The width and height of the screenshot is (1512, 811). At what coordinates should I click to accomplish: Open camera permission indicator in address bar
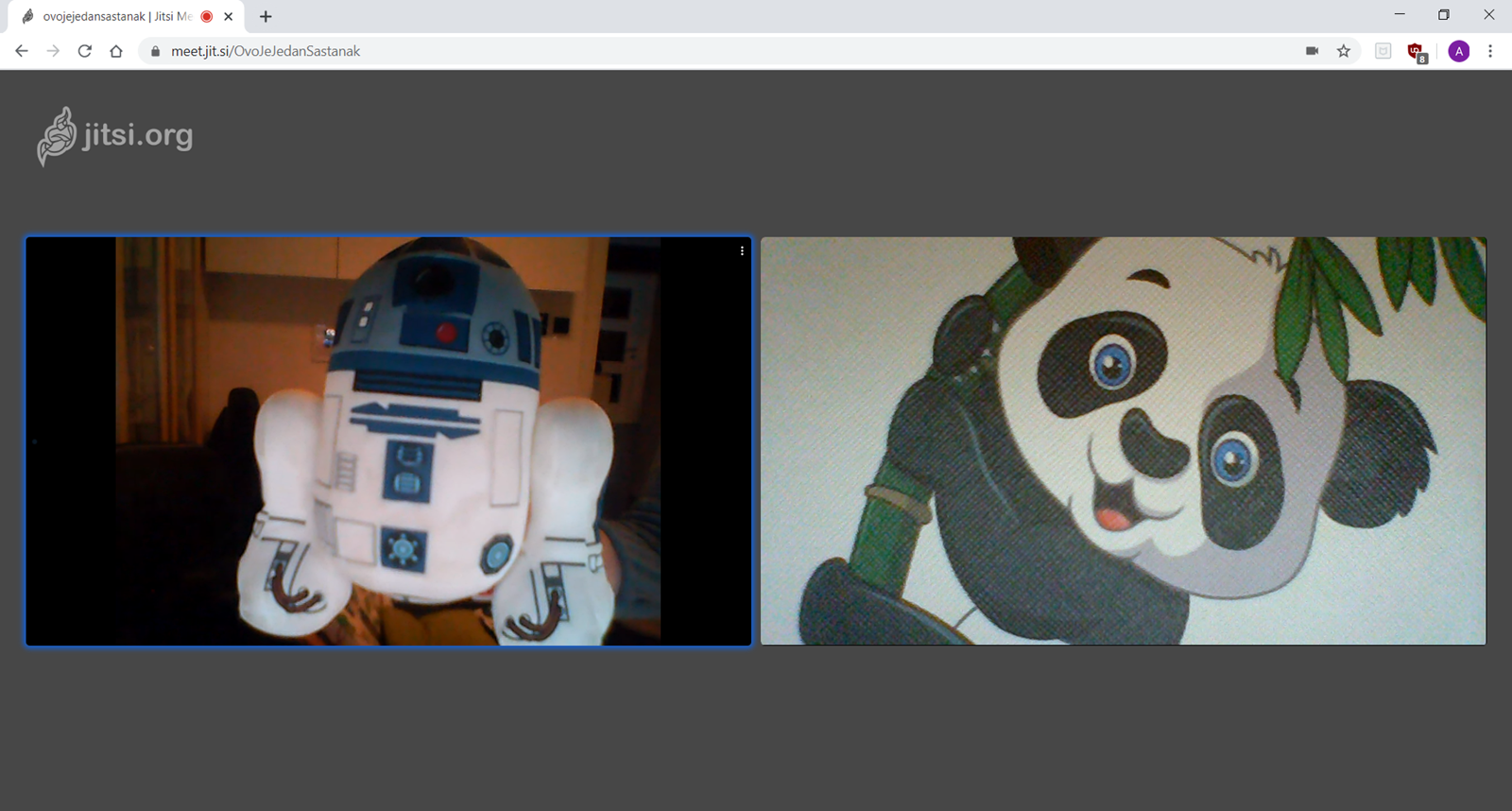tap(1312, 51)
